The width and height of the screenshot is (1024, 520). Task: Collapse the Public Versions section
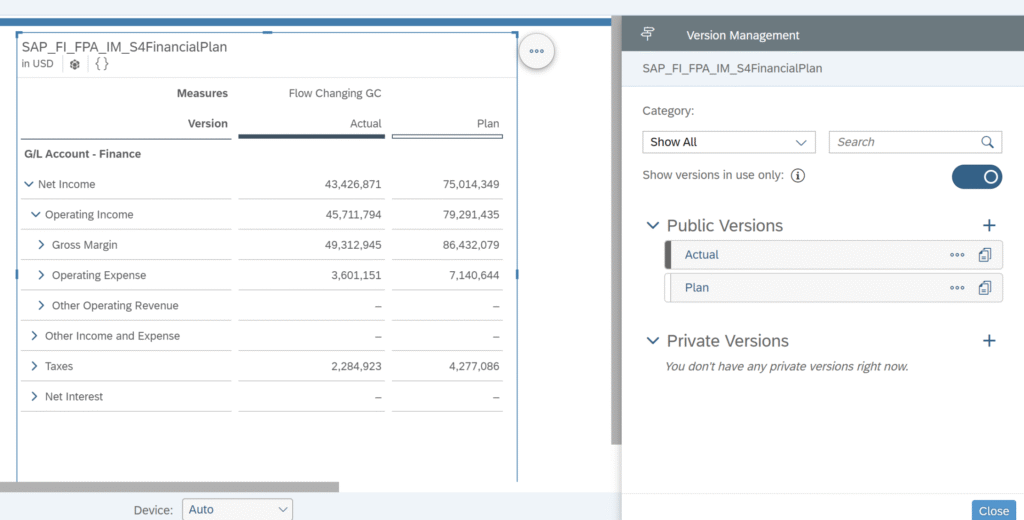(x=652, y=225)
